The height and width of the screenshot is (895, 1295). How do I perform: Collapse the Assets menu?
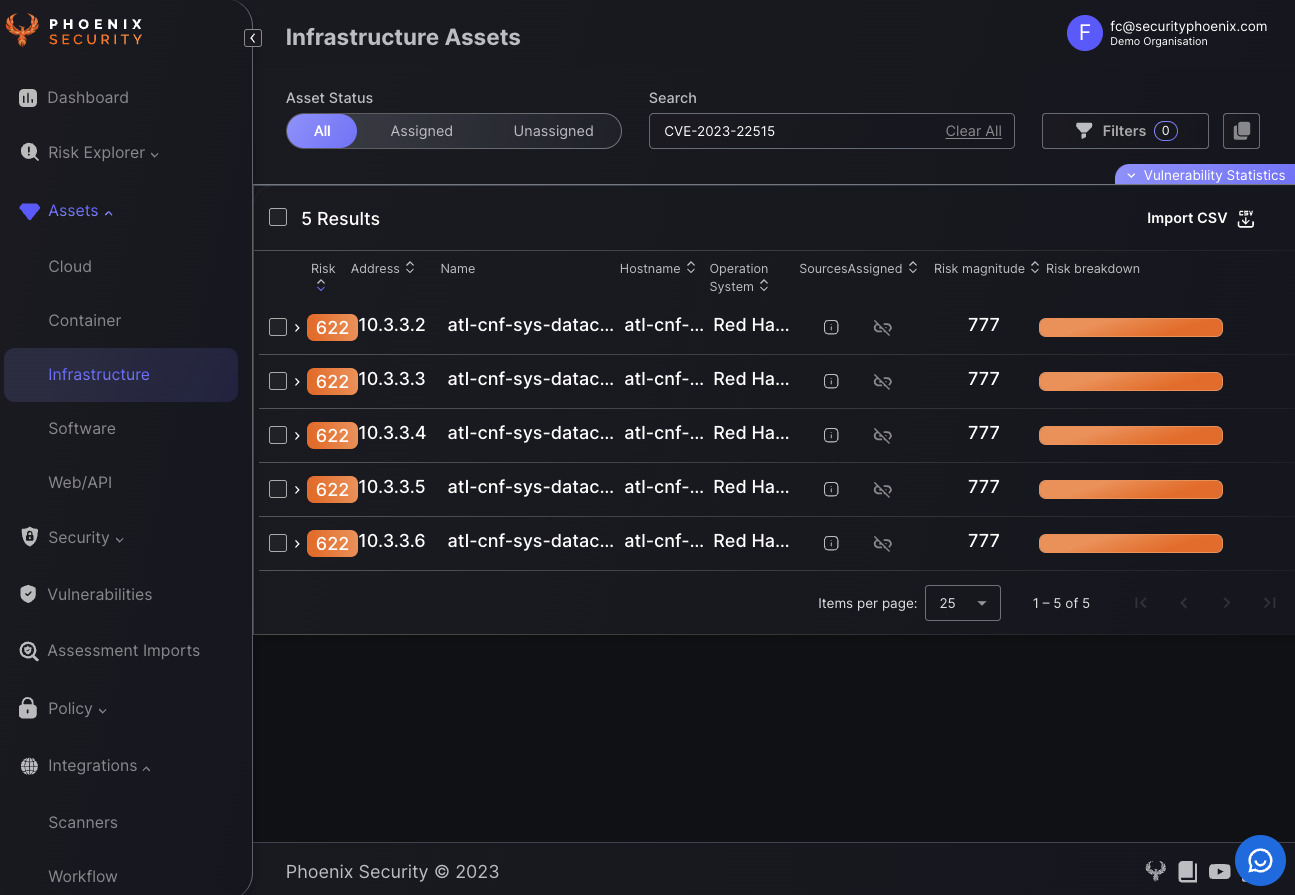tap(80, 211)
